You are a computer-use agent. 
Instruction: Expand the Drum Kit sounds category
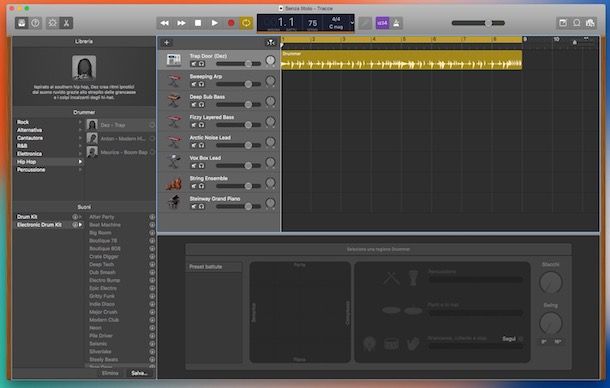[80, 217]
